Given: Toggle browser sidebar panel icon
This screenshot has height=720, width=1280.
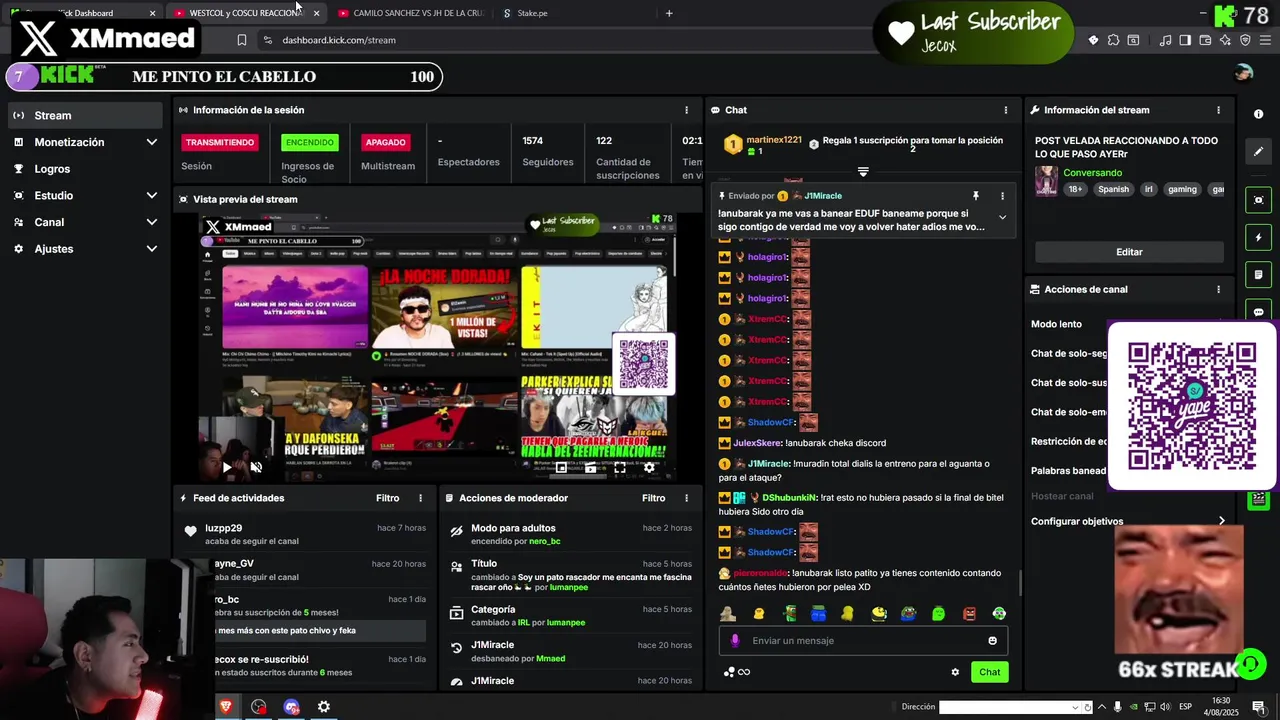Looking at the screenshot, I should (x=1185, y=40).
